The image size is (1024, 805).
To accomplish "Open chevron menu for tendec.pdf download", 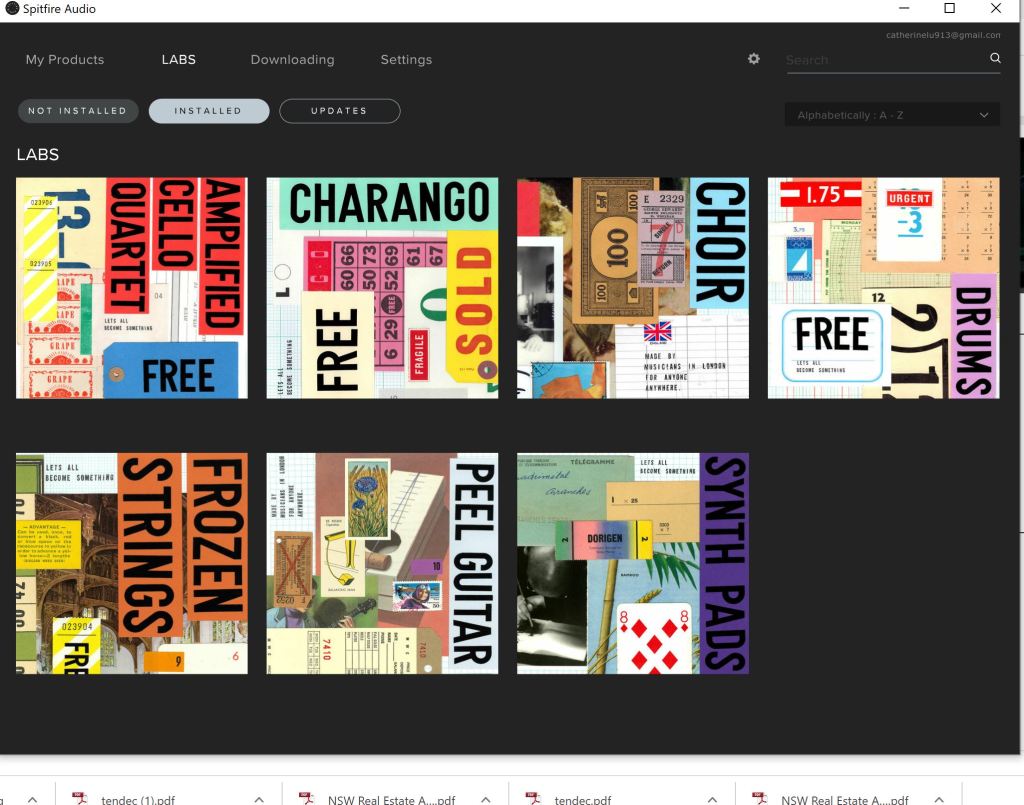I will point(712,799).
